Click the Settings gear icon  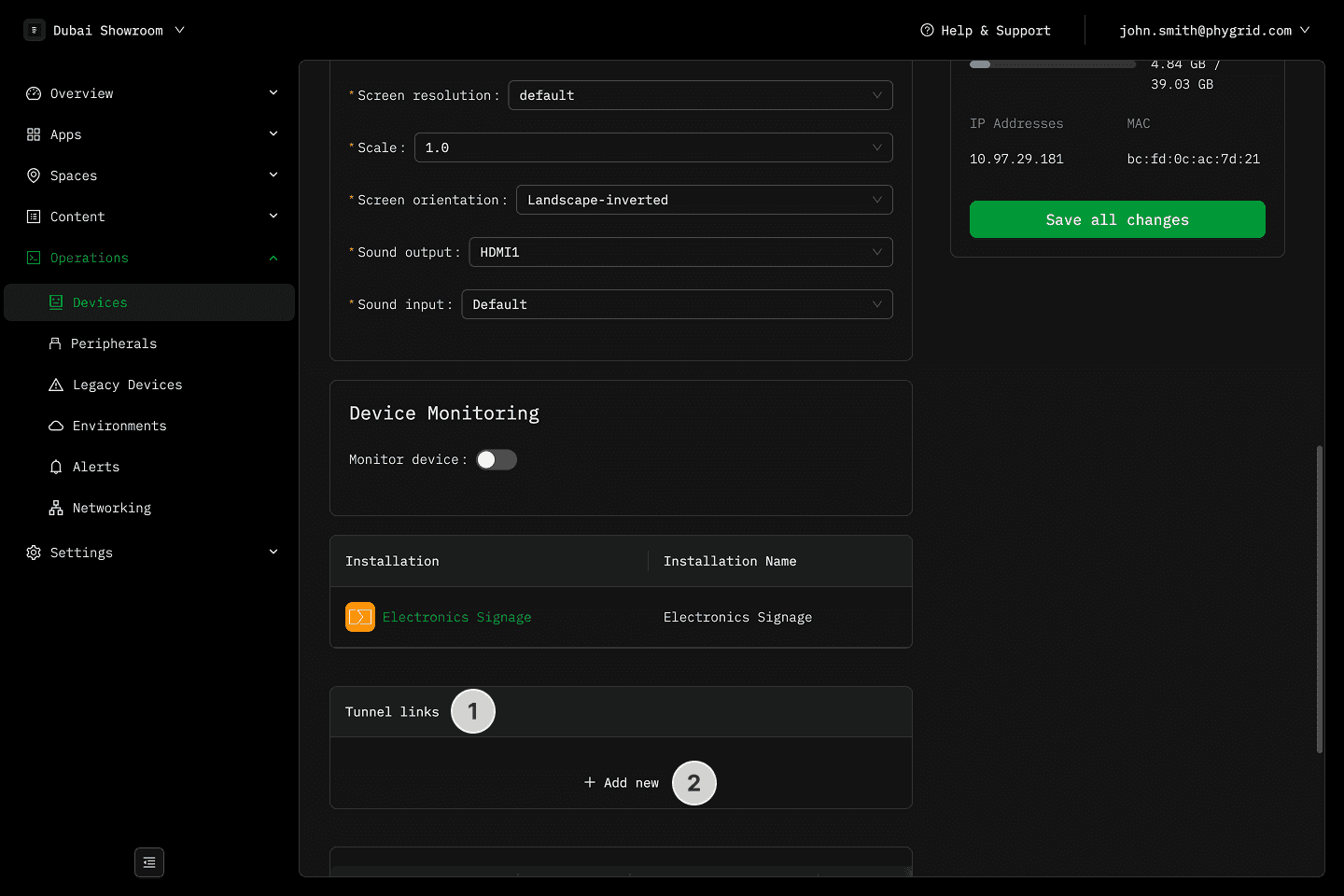(x=34, y=553)
